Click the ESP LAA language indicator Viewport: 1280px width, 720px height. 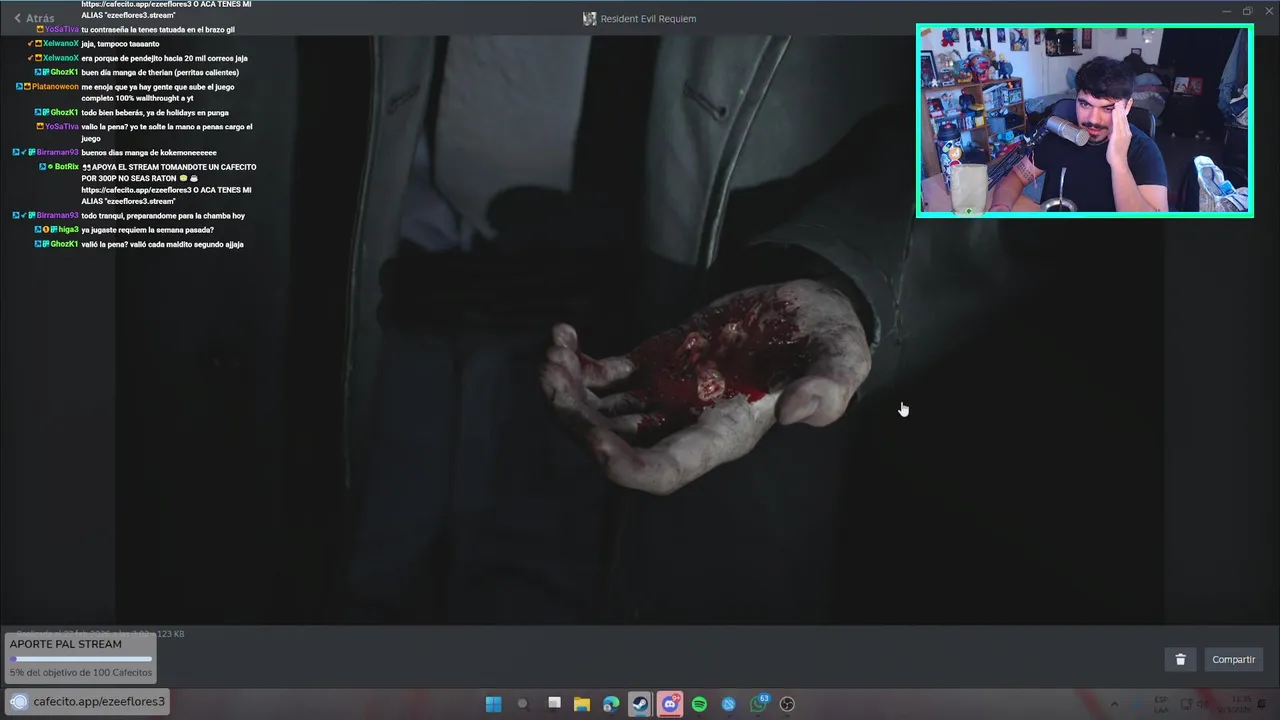(1161, 704)
